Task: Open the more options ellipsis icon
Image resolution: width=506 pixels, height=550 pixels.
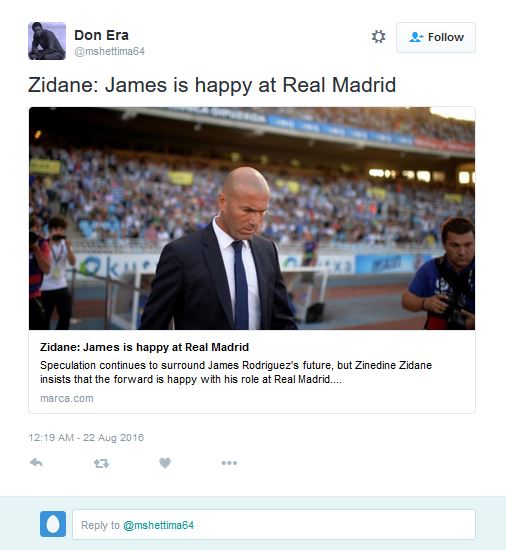Action: point(229,463)
